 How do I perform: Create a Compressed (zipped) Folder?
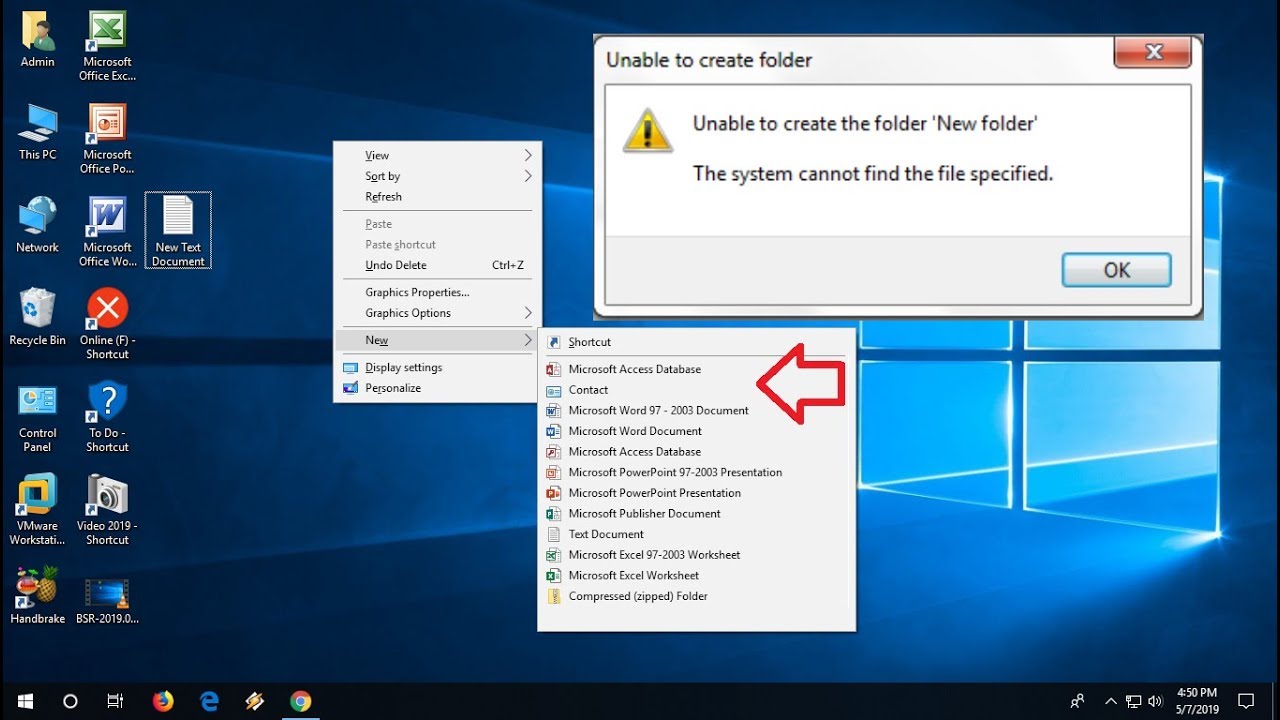[x=696, y=596]
